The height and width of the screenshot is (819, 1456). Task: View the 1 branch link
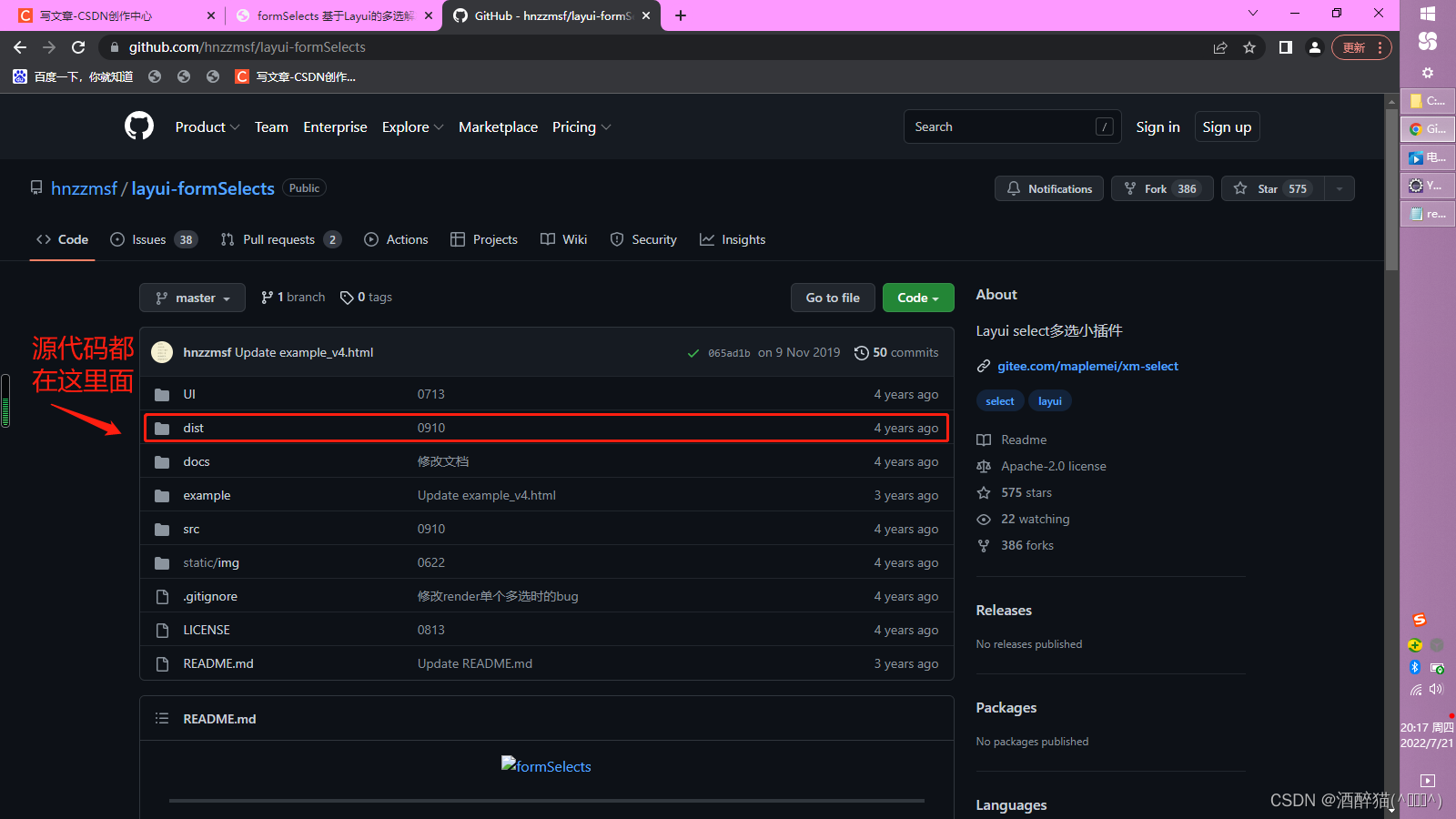[x=293, y=298]
